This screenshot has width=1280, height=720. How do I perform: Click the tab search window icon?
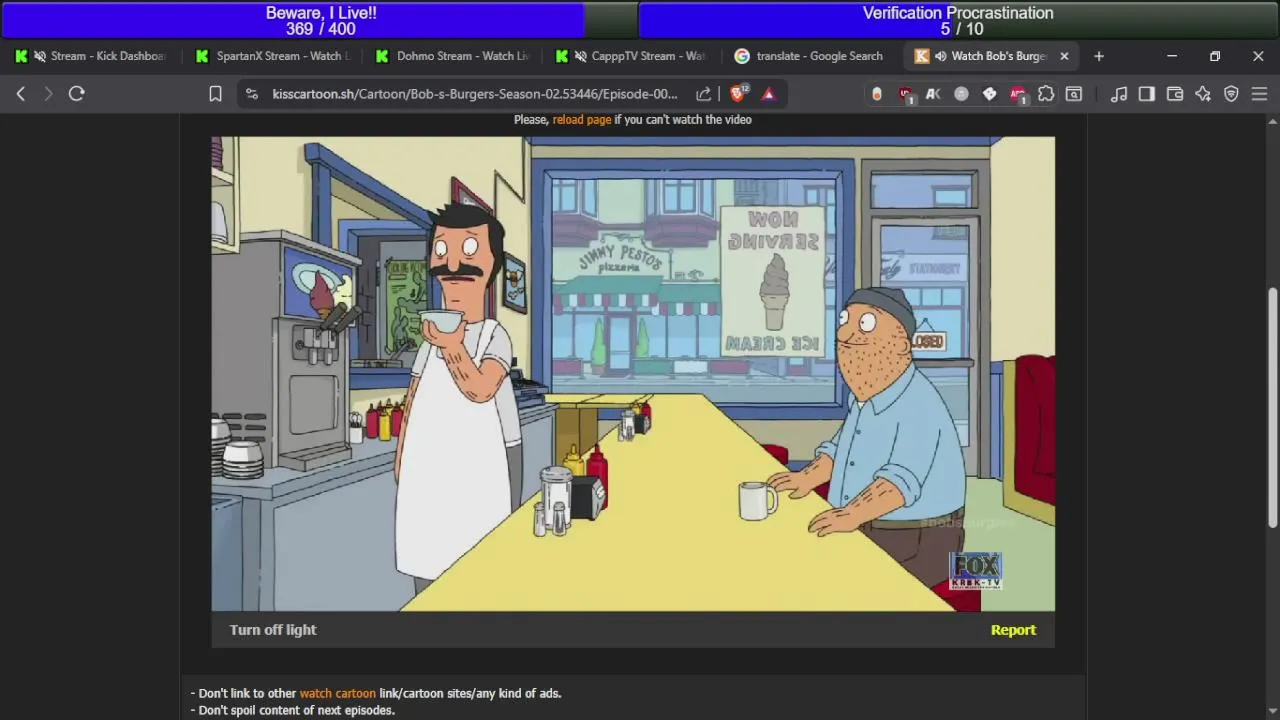tap(1074, 94)
